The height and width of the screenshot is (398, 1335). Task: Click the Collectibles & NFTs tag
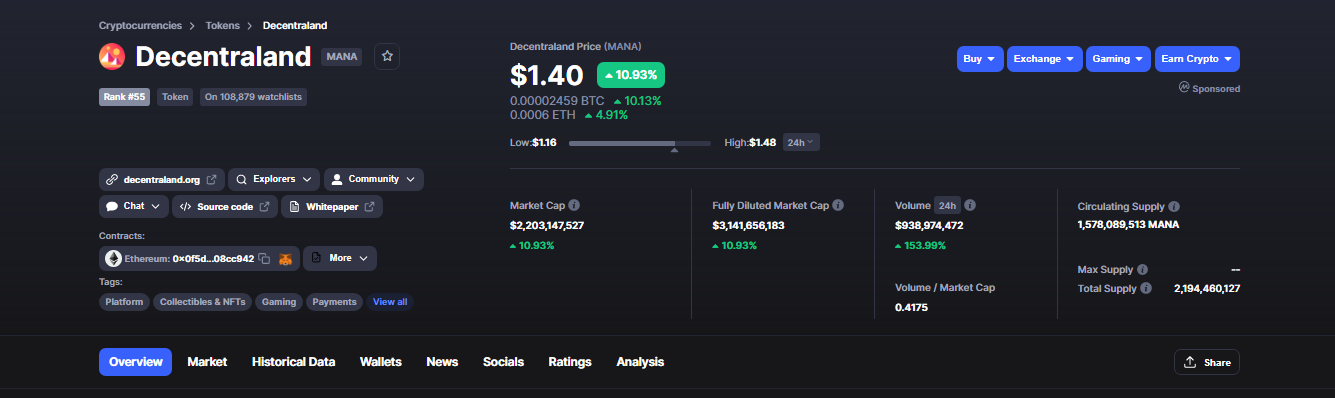[202, 301]
